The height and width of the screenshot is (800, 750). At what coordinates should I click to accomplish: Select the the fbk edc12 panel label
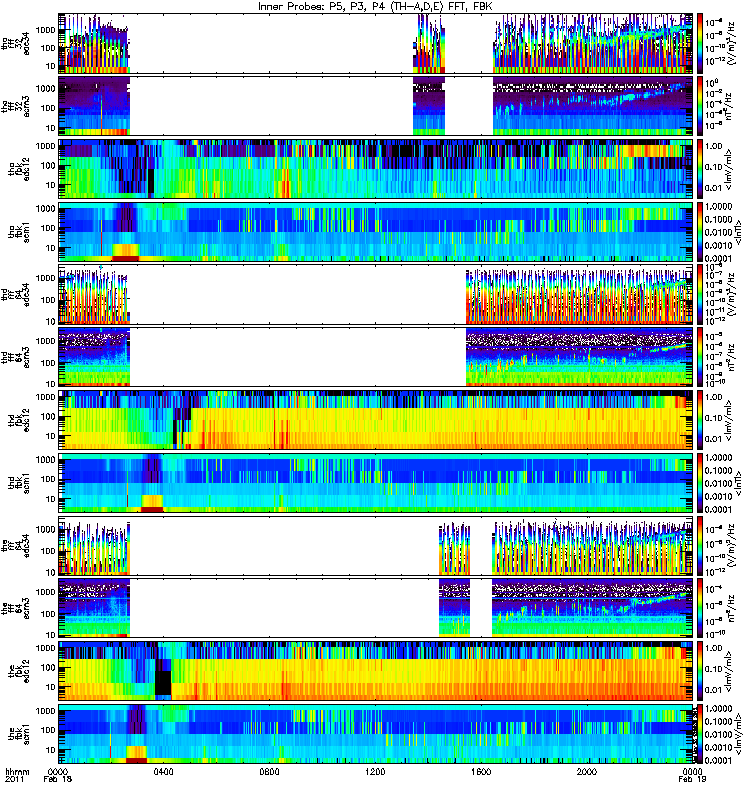click(19, 671)
